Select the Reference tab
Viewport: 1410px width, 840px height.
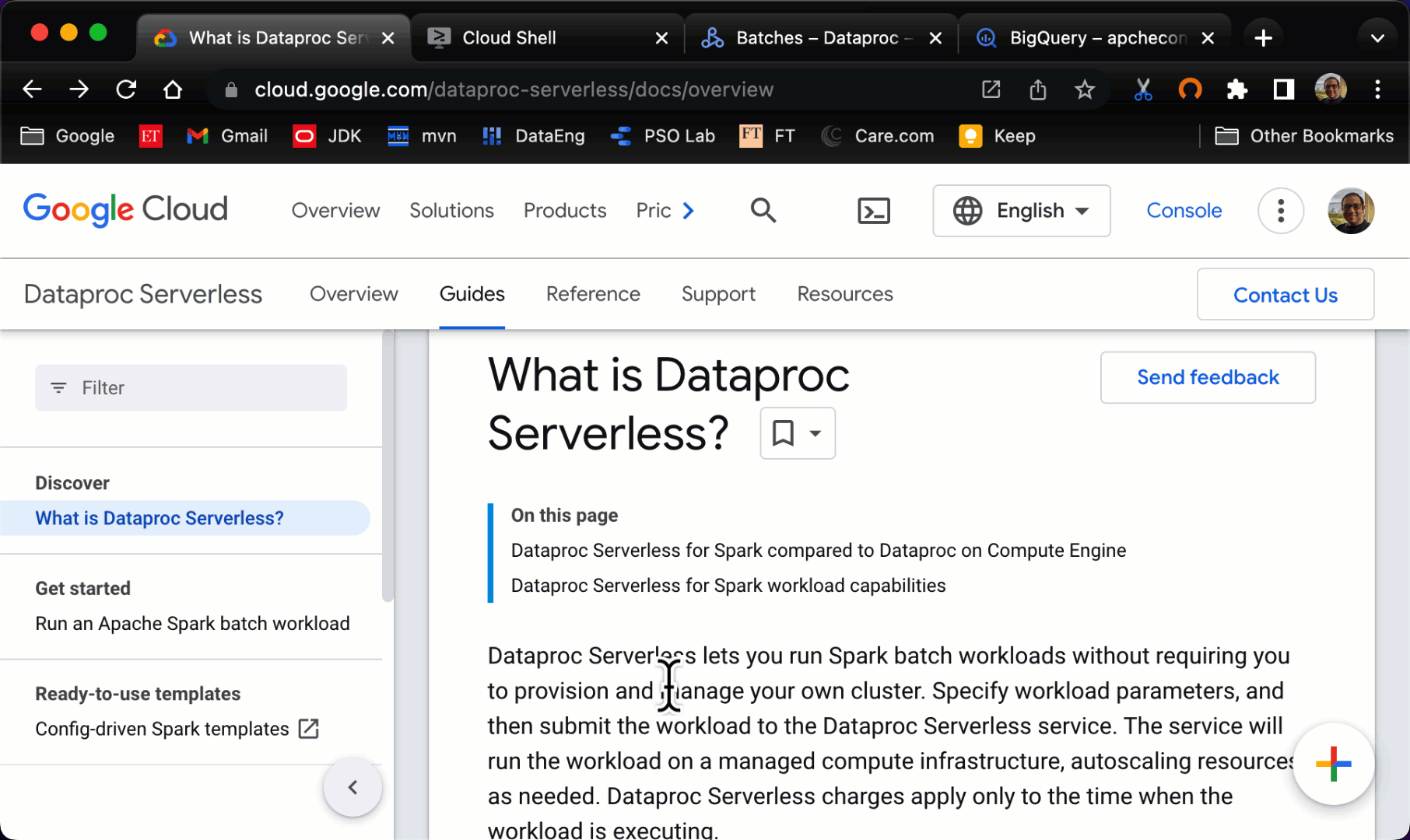click(x=593, y=294)
